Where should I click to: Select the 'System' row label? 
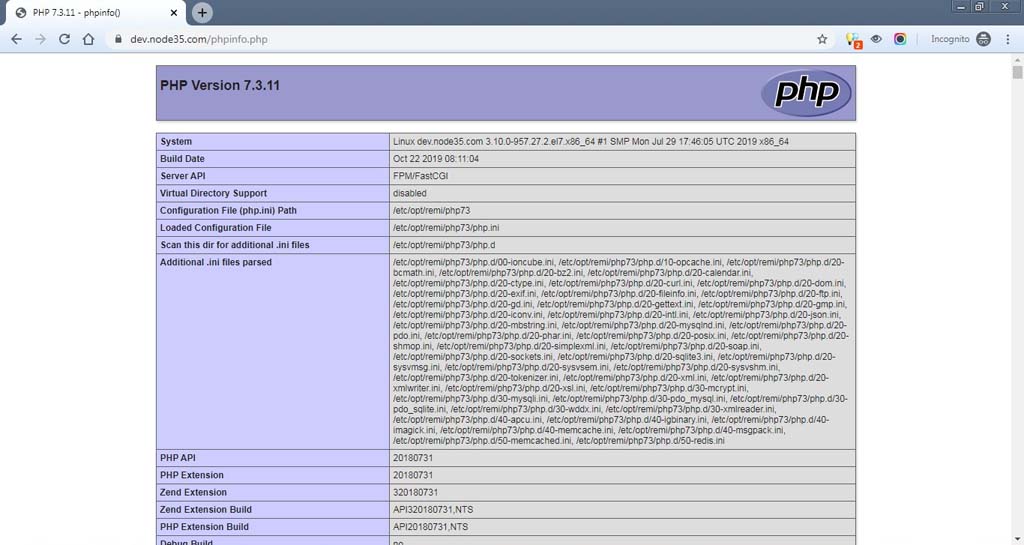(x=176, y=142)
